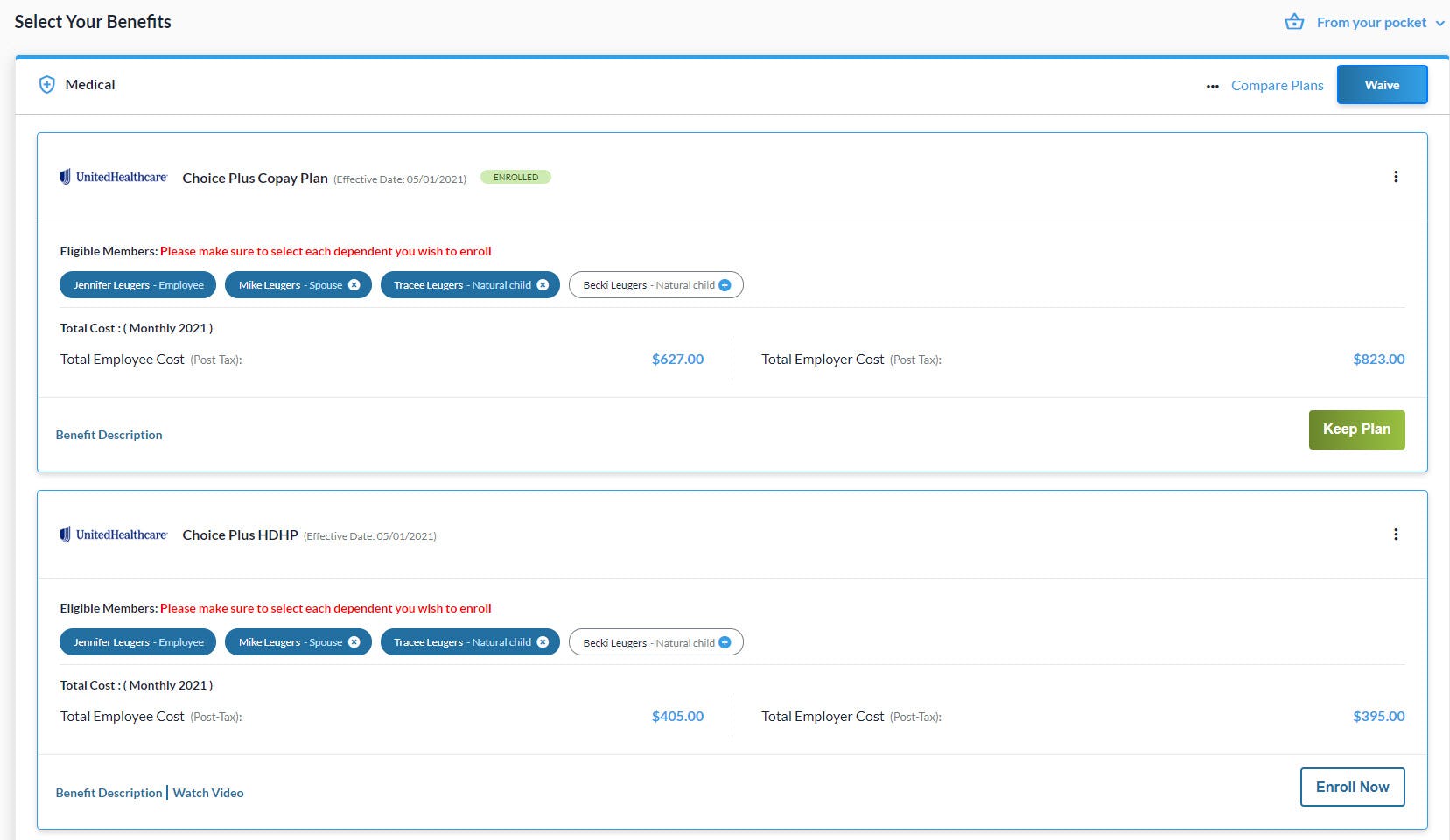Remove Tracee Leugers from the HDHP plan via X

click(543, 641)
